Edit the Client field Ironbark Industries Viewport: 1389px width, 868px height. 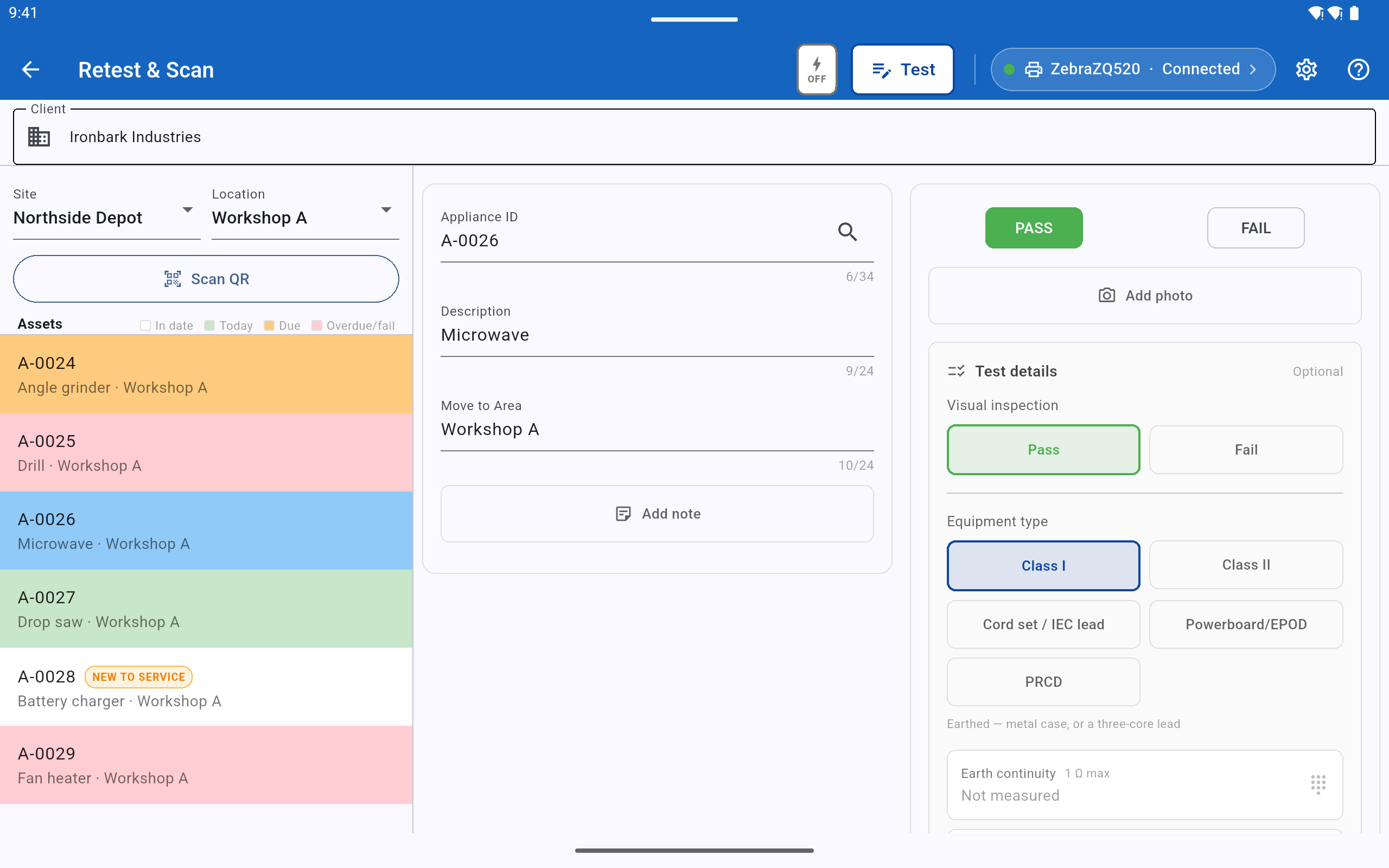pyautogui.click(x=694, y=137)
